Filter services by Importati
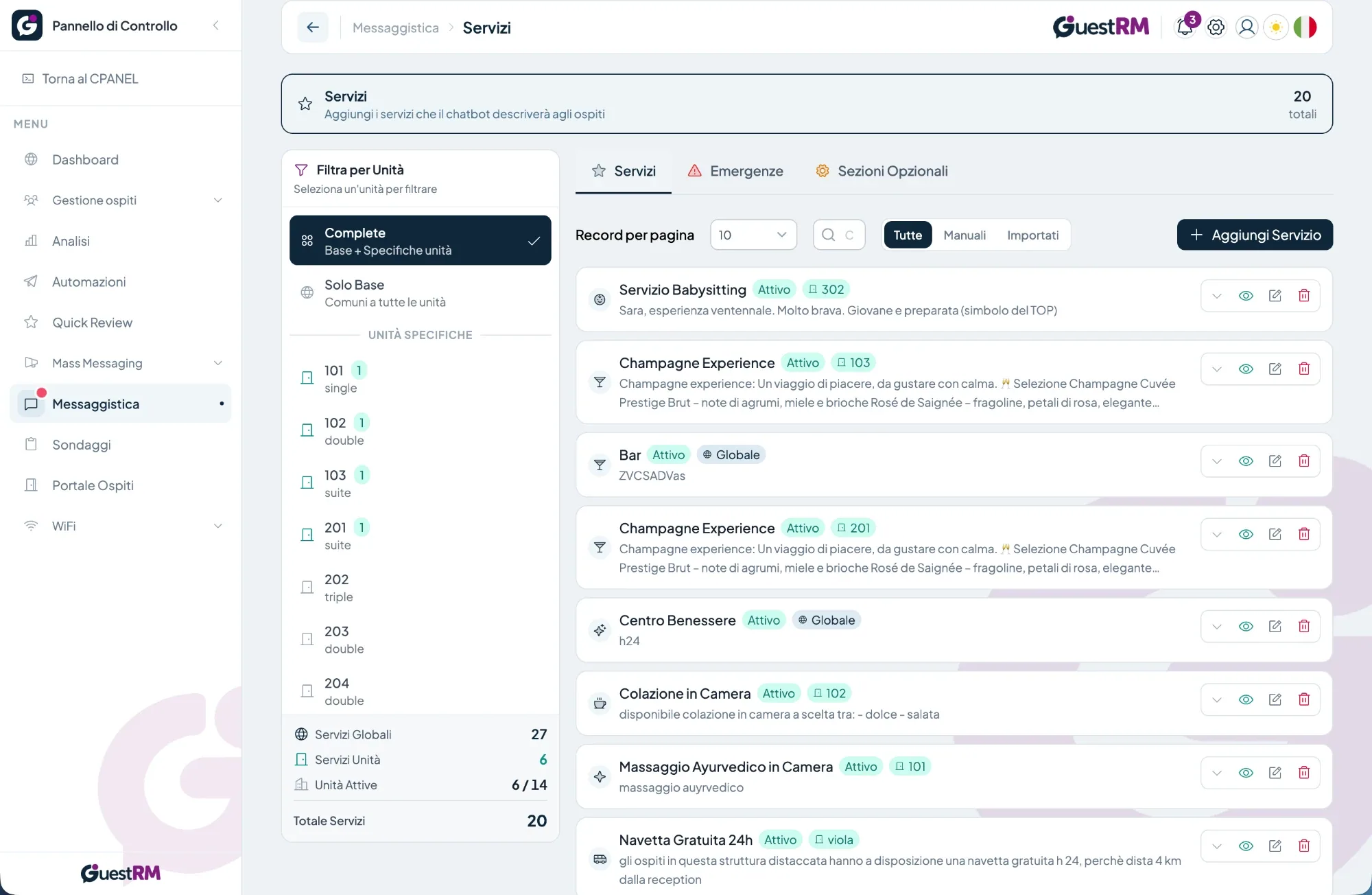1372x895 pixels. point(1032,235)
